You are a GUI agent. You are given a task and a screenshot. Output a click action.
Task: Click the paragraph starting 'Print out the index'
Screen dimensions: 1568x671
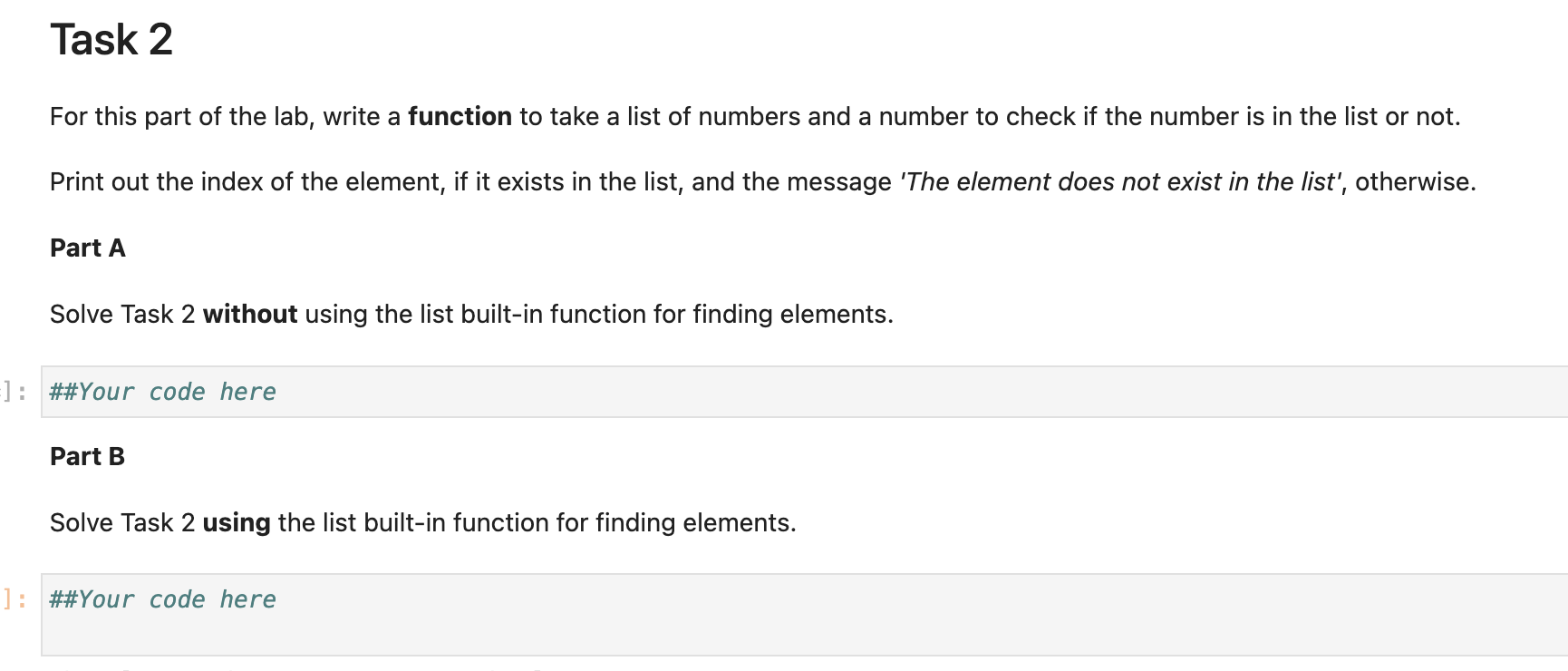pos(763,182)
